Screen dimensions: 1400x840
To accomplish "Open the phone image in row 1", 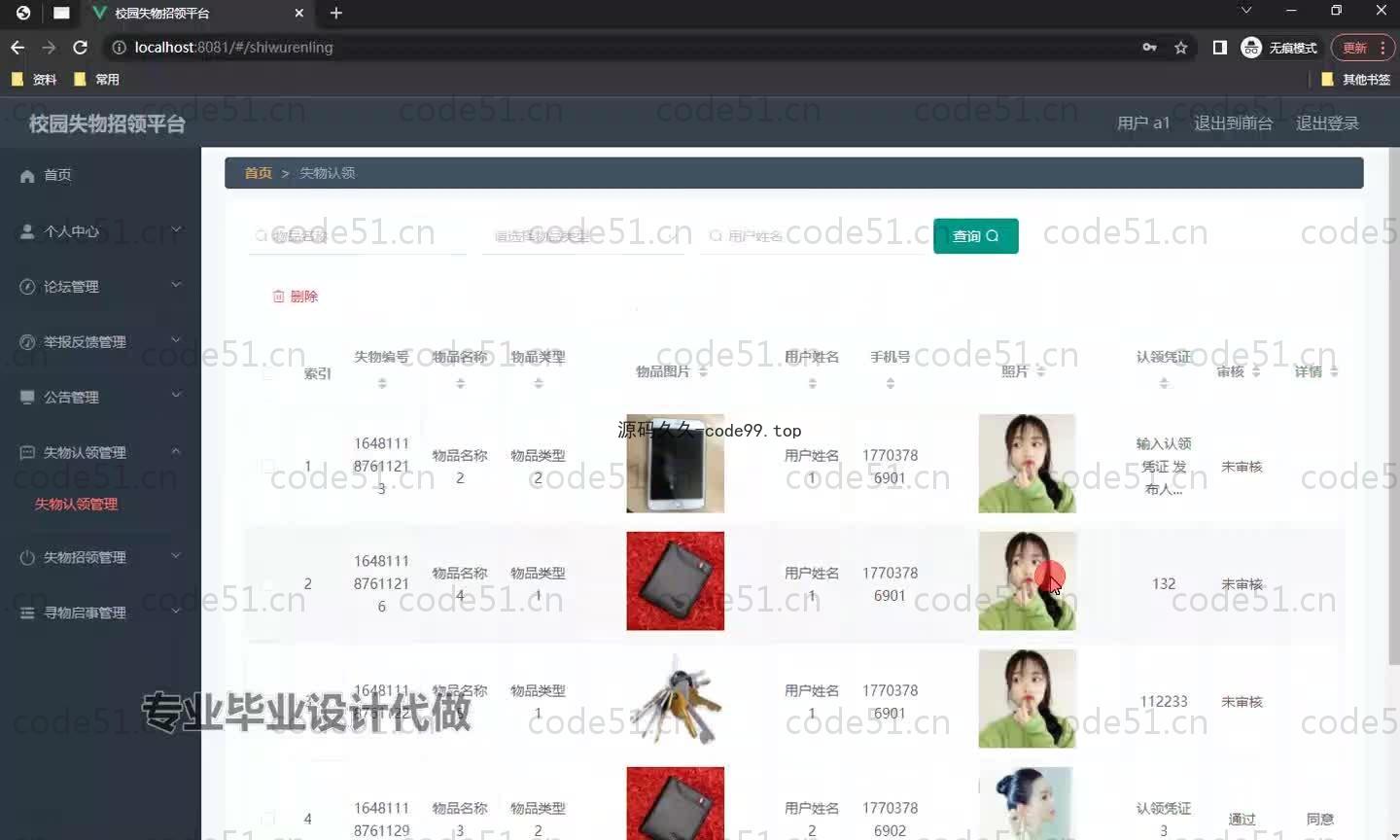I will click(675, 464).
